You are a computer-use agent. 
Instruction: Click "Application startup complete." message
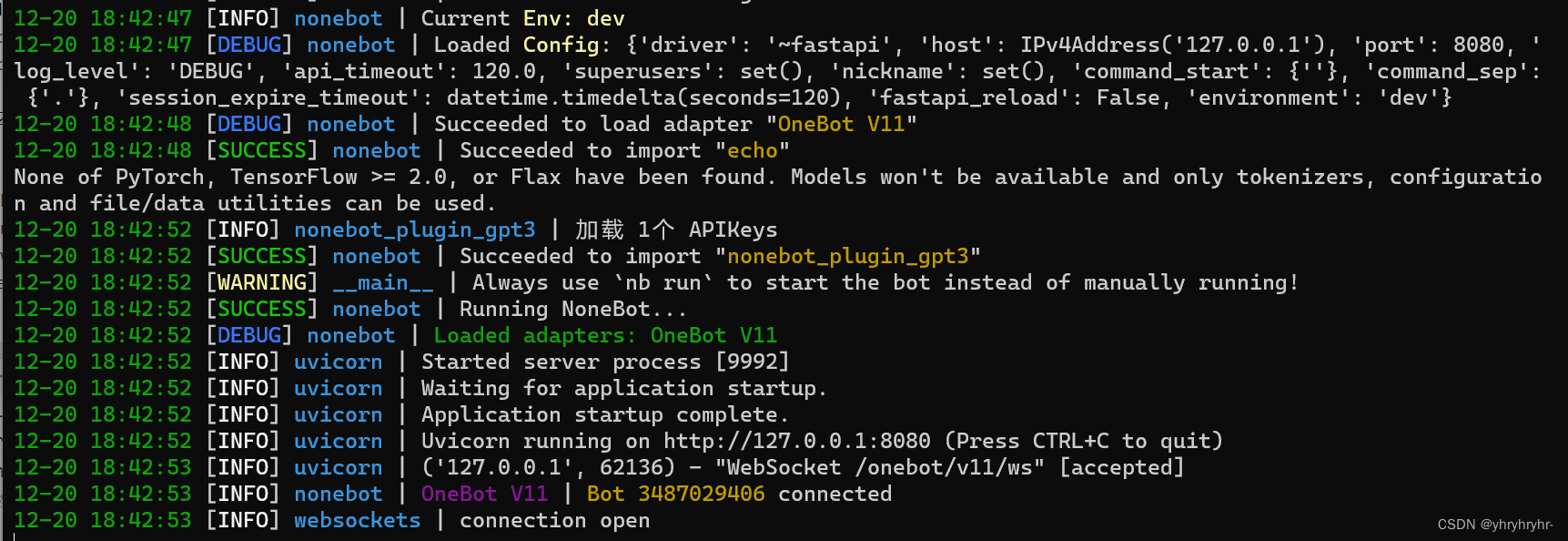605,414
